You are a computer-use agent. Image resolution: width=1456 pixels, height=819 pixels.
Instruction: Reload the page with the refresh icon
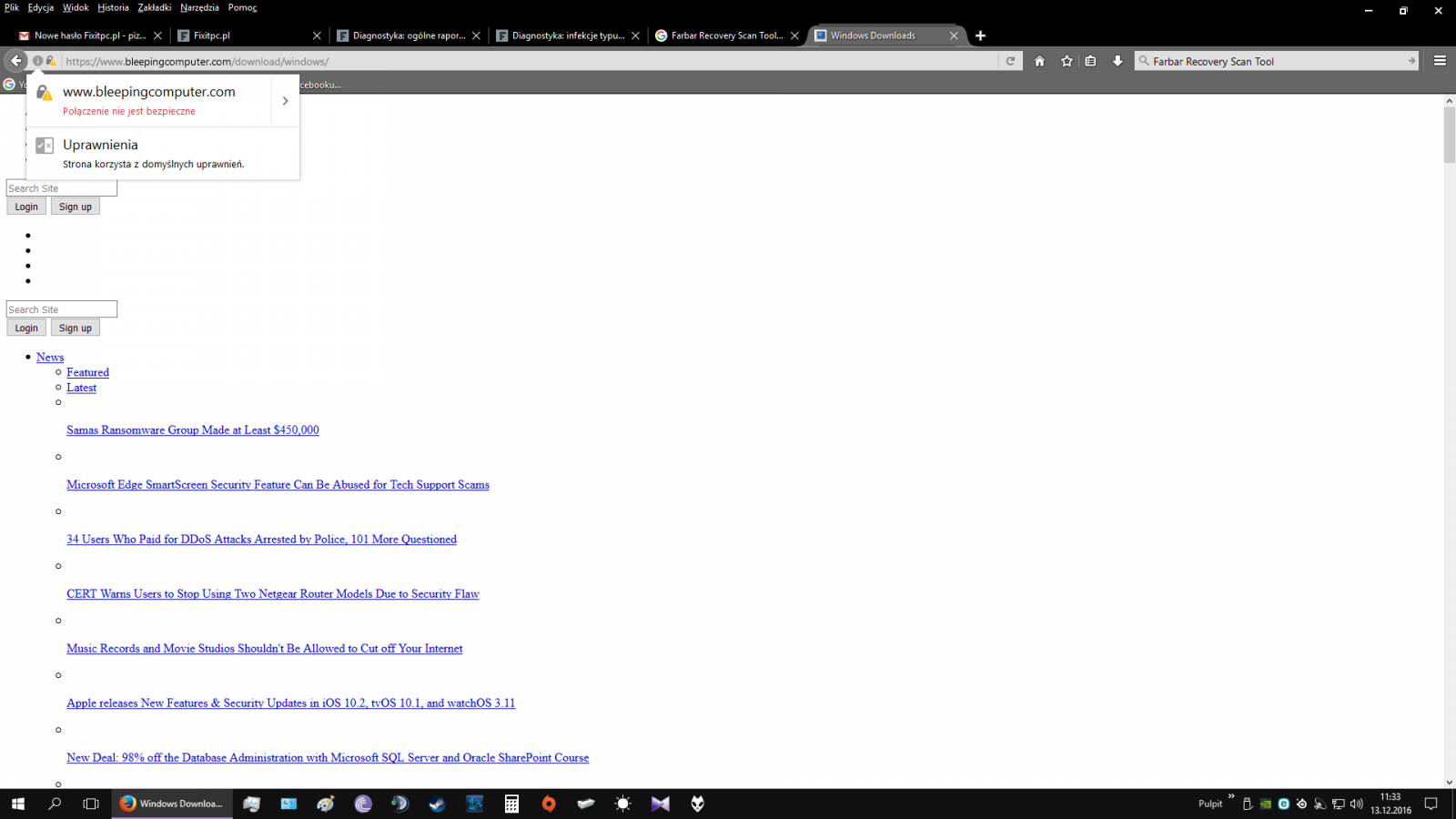[1010, 61]
